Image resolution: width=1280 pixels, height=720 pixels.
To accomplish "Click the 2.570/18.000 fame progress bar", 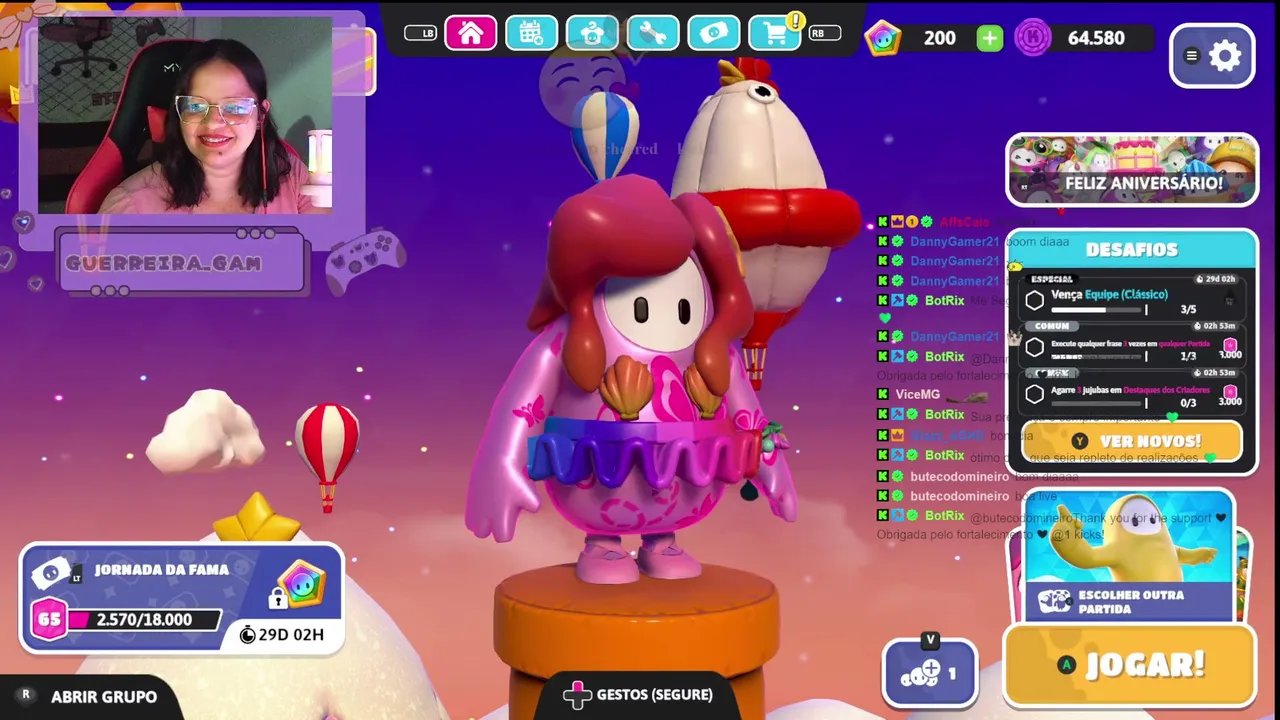I will coord(144,620).
